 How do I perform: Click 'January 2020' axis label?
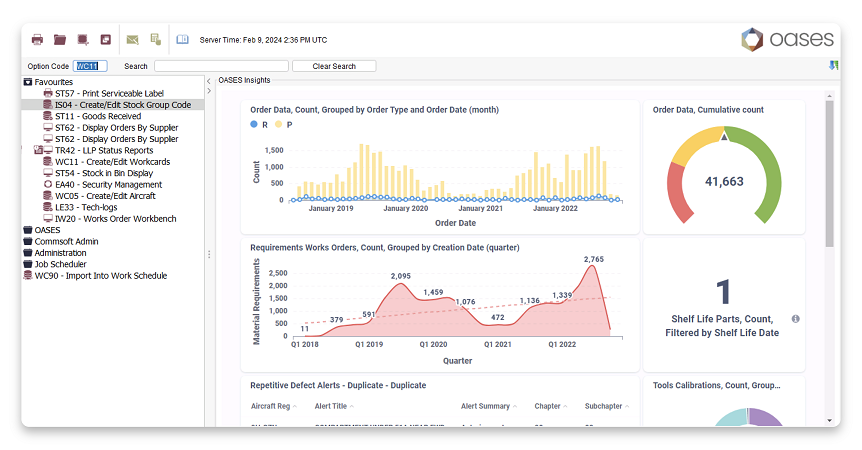(406, 208)
